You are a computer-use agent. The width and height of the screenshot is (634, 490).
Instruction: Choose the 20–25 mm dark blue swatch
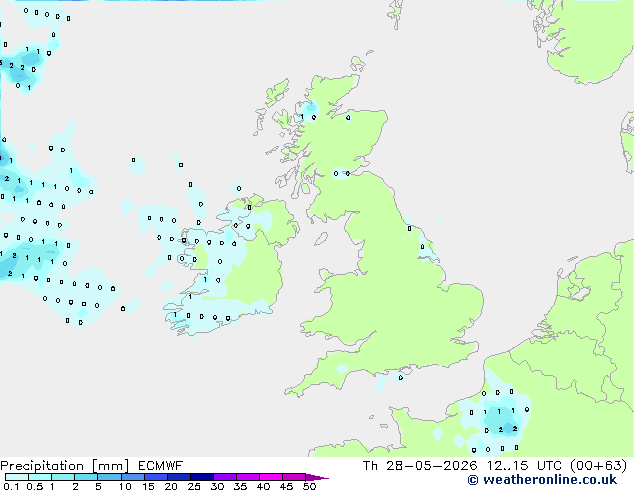coord(178,477)
